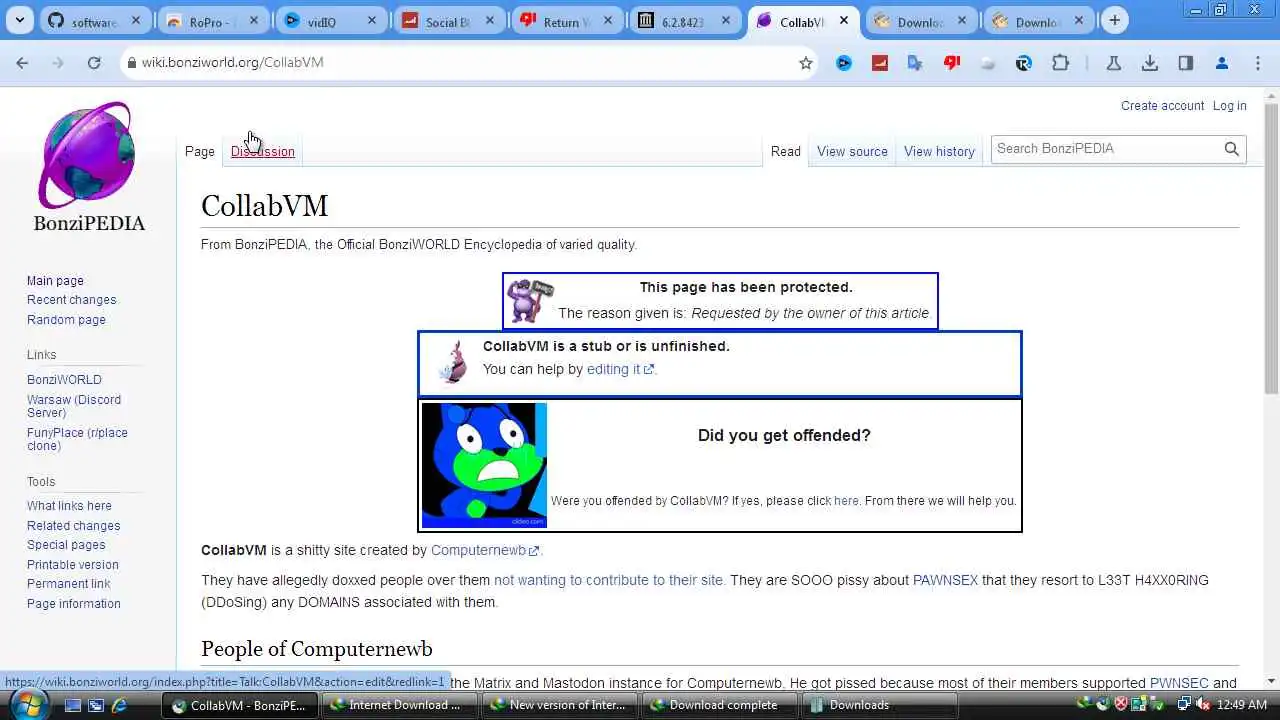
Task: Close the CollabVM browser tab
Action: tap(843, 21)
